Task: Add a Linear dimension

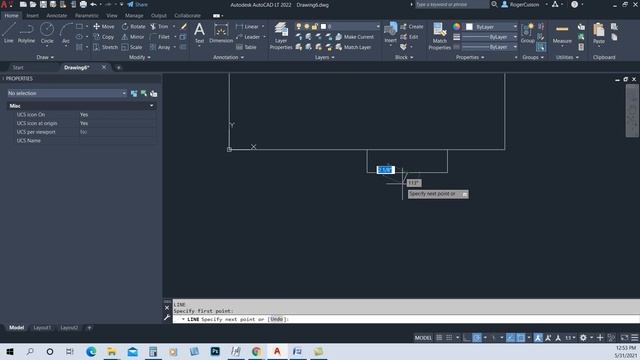Action: 247,27
